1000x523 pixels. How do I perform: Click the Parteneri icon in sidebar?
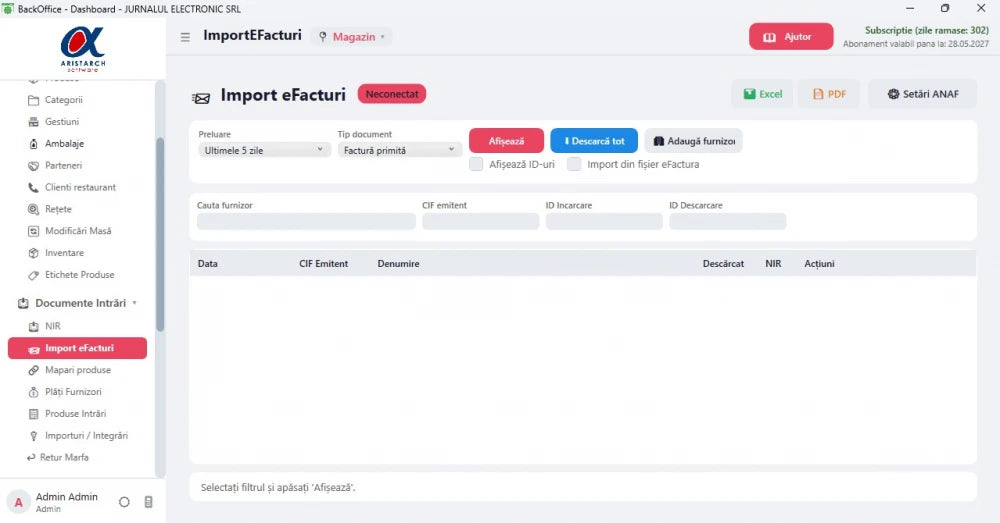click(33, 166)
